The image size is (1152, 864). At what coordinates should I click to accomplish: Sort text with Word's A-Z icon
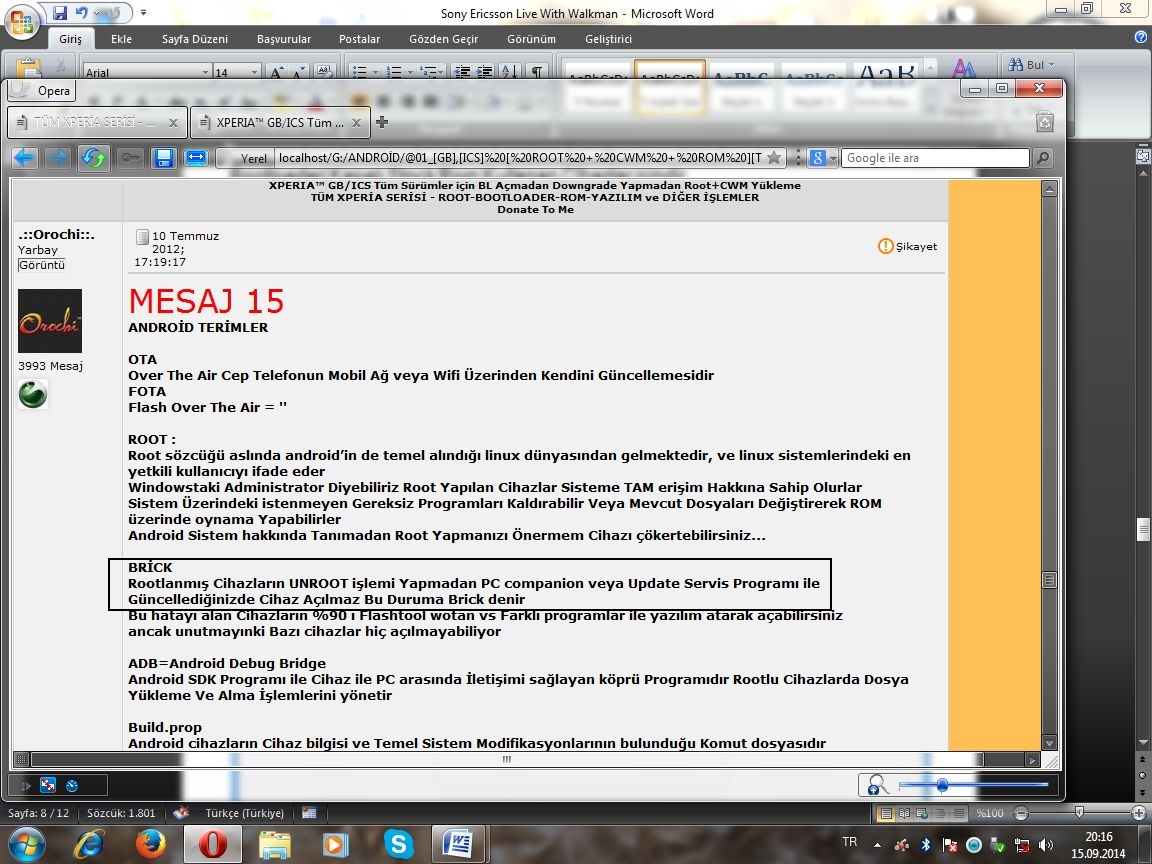pos(509,71)
